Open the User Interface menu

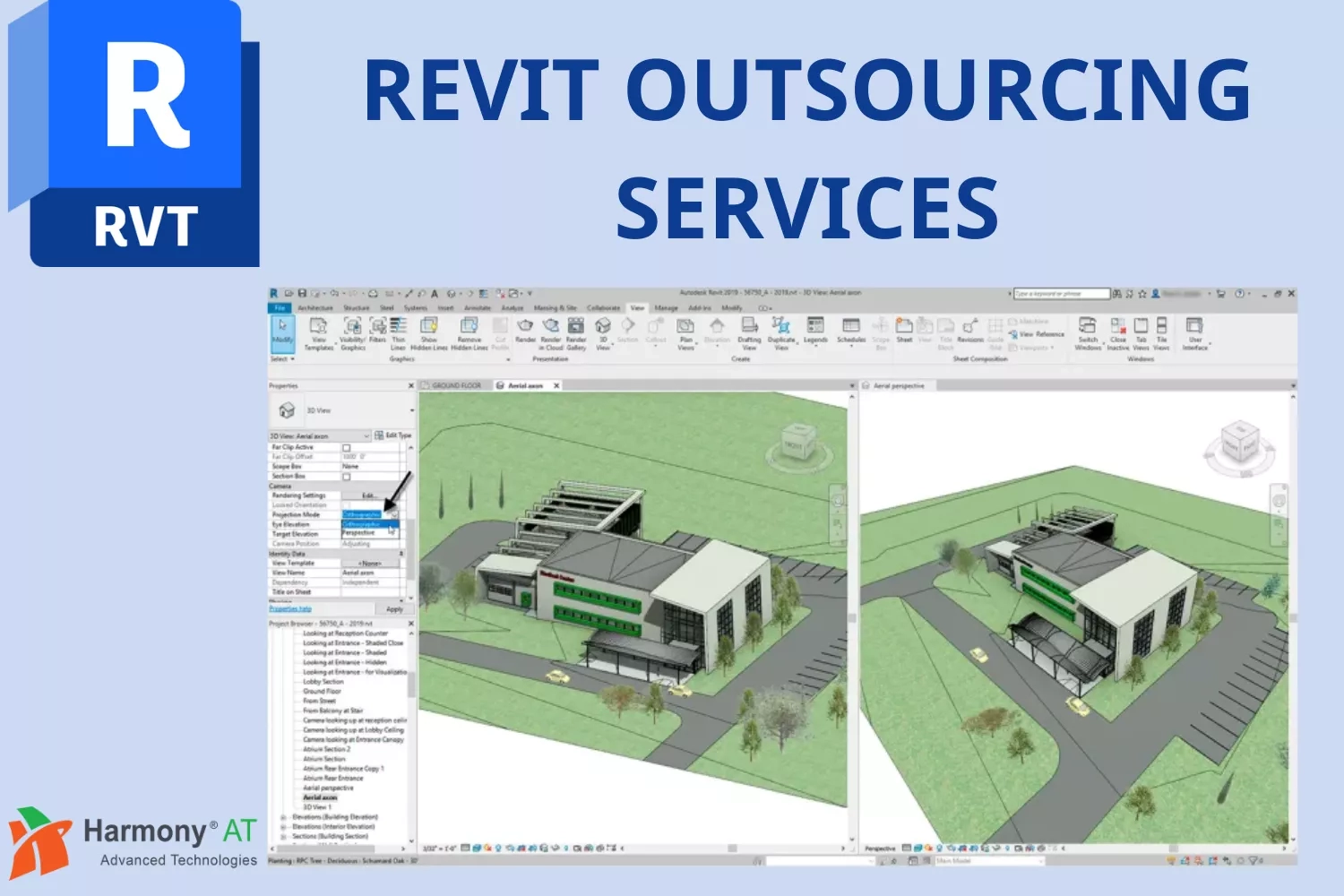(x=1195, y=333)
